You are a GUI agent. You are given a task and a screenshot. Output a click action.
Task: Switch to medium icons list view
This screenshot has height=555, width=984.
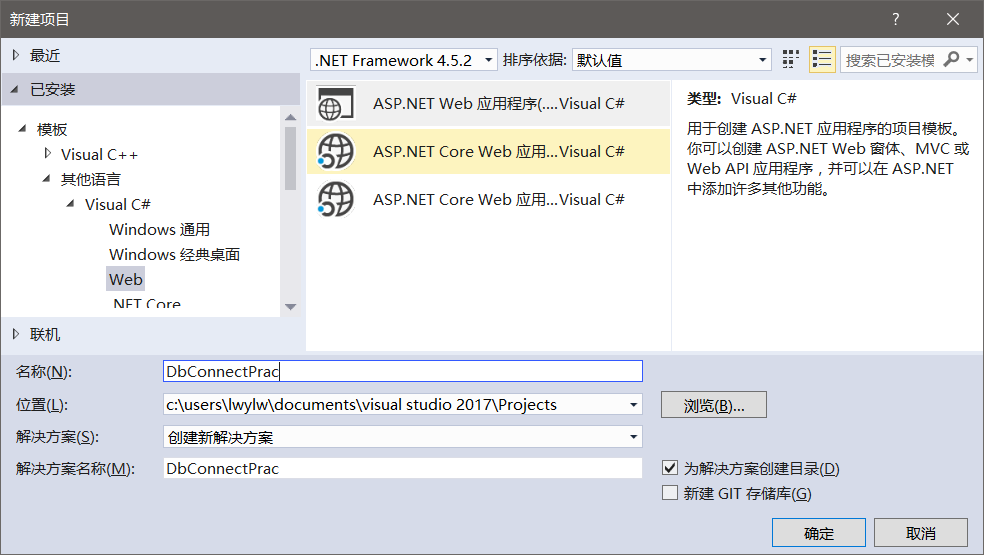[822, 60]
